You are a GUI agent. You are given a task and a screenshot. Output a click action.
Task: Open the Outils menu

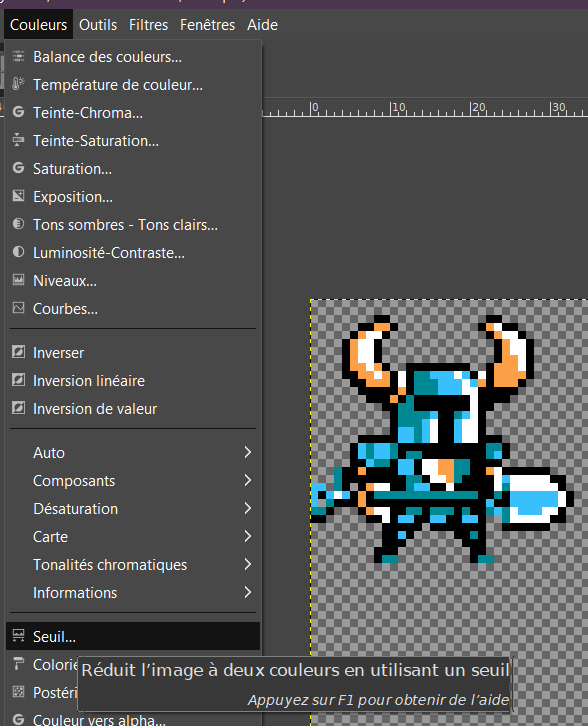pyautogui.click(x=98, y=25)
